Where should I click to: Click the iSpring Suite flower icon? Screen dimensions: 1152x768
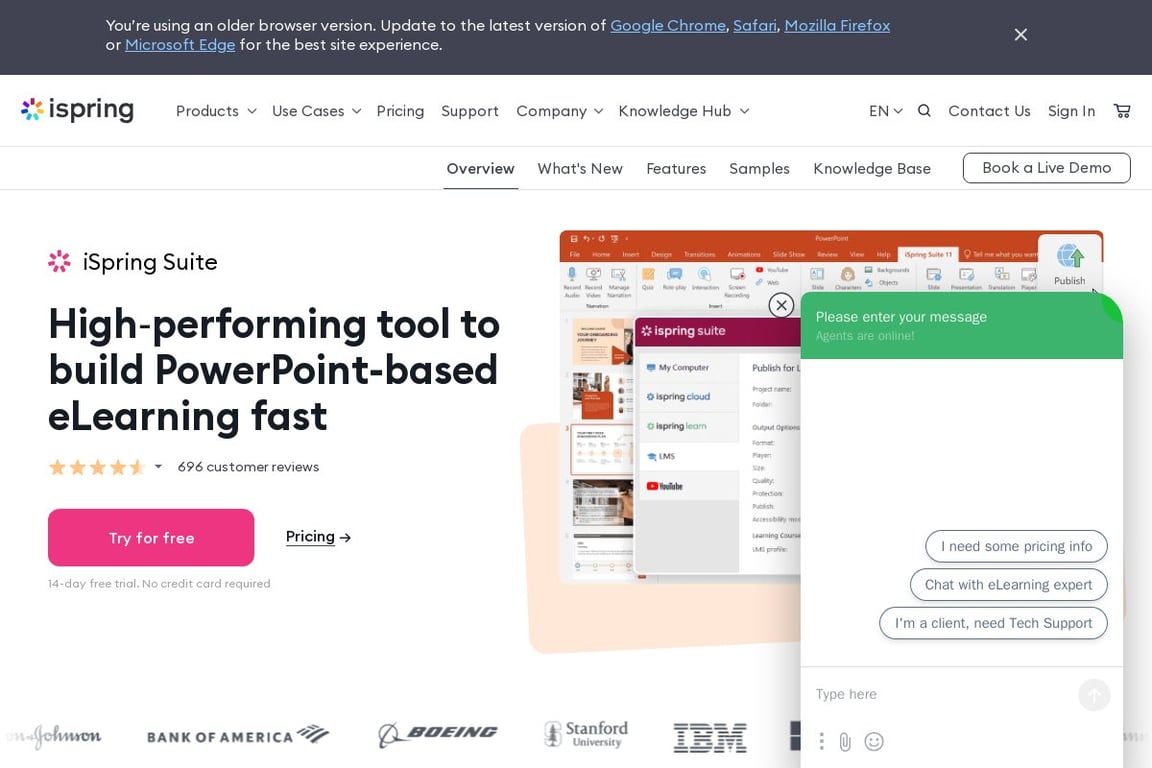tap(60, 262)
